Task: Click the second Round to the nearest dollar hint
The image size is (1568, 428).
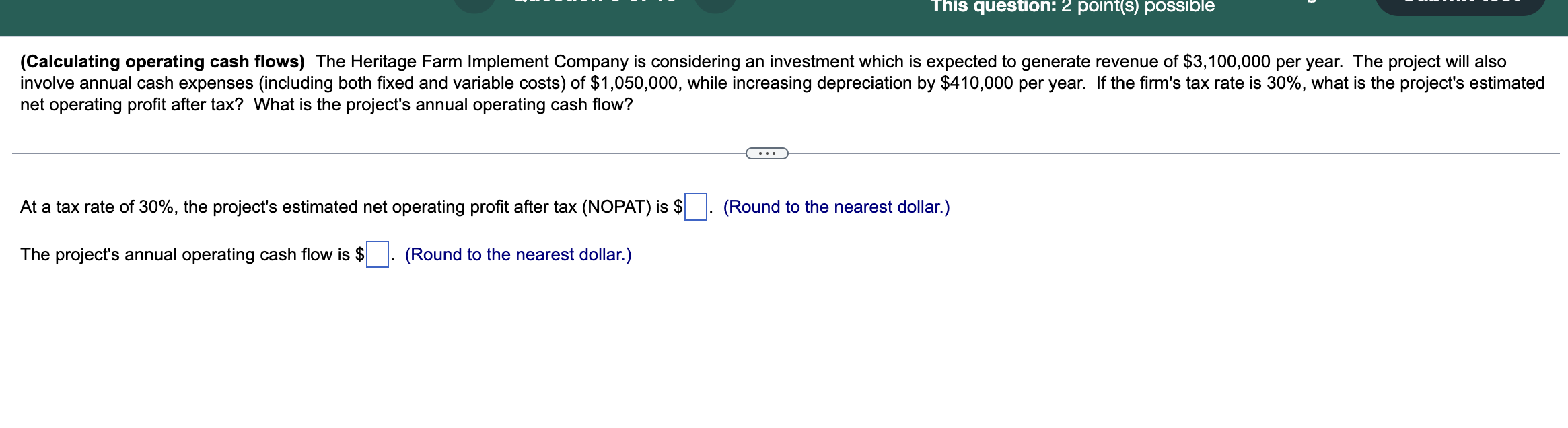Action: point(518,255)
